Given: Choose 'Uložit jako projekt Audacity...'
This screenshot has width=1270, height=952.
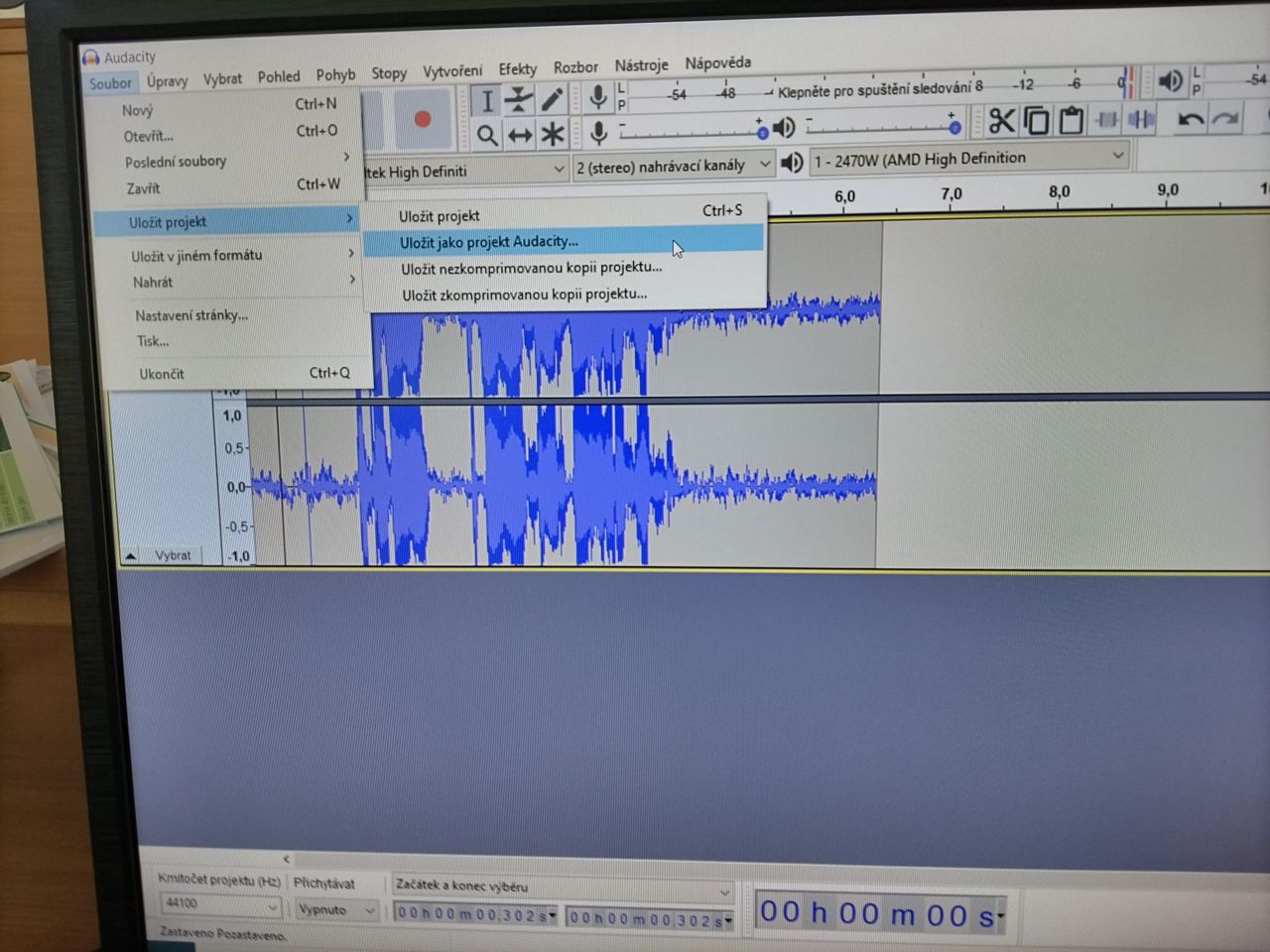Looking at the screenshot, I should tap(566, 241).
